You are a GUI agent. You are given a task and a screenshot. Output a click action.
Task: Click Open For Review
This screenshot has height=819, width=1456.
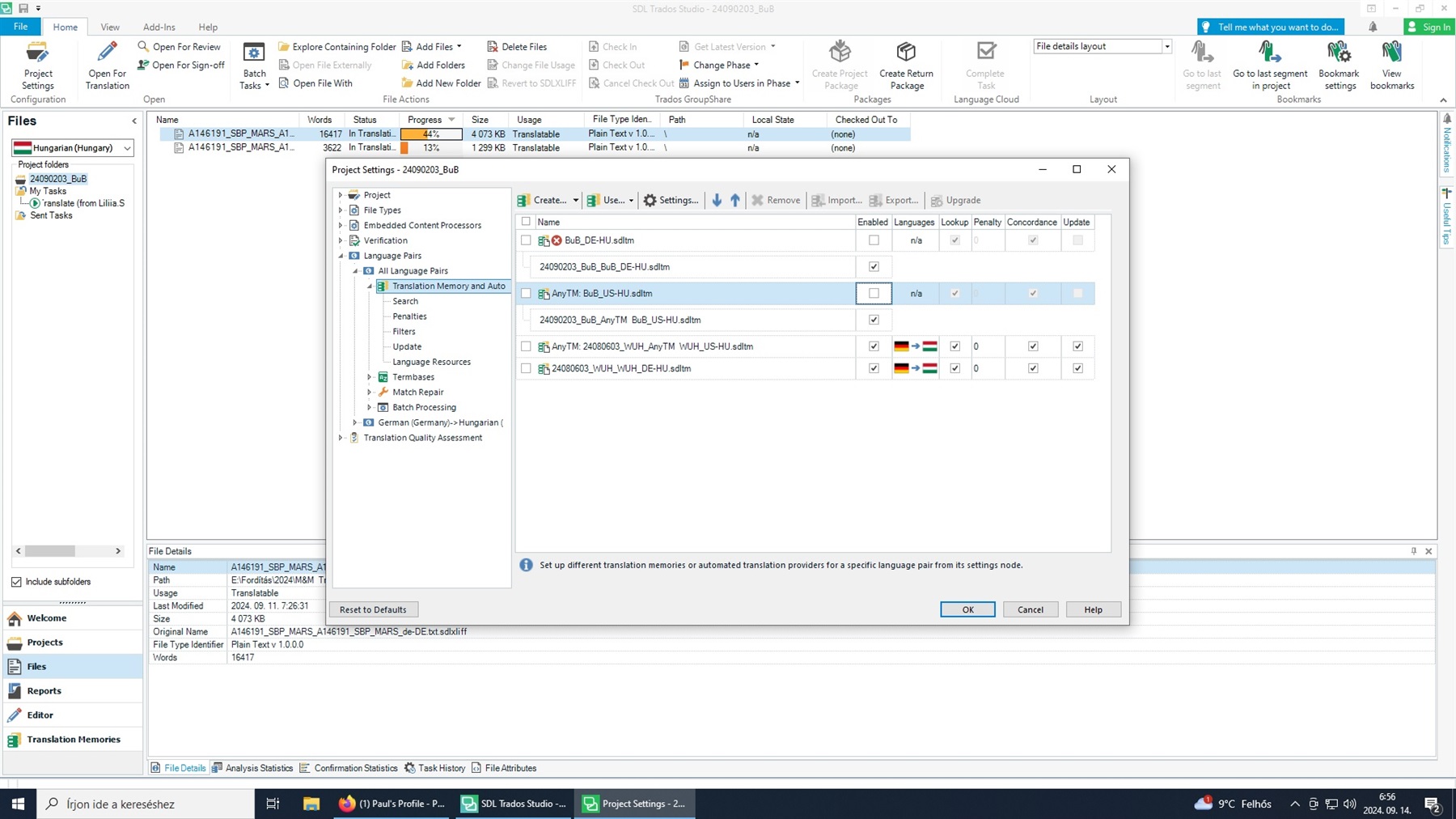coord(179,47)
